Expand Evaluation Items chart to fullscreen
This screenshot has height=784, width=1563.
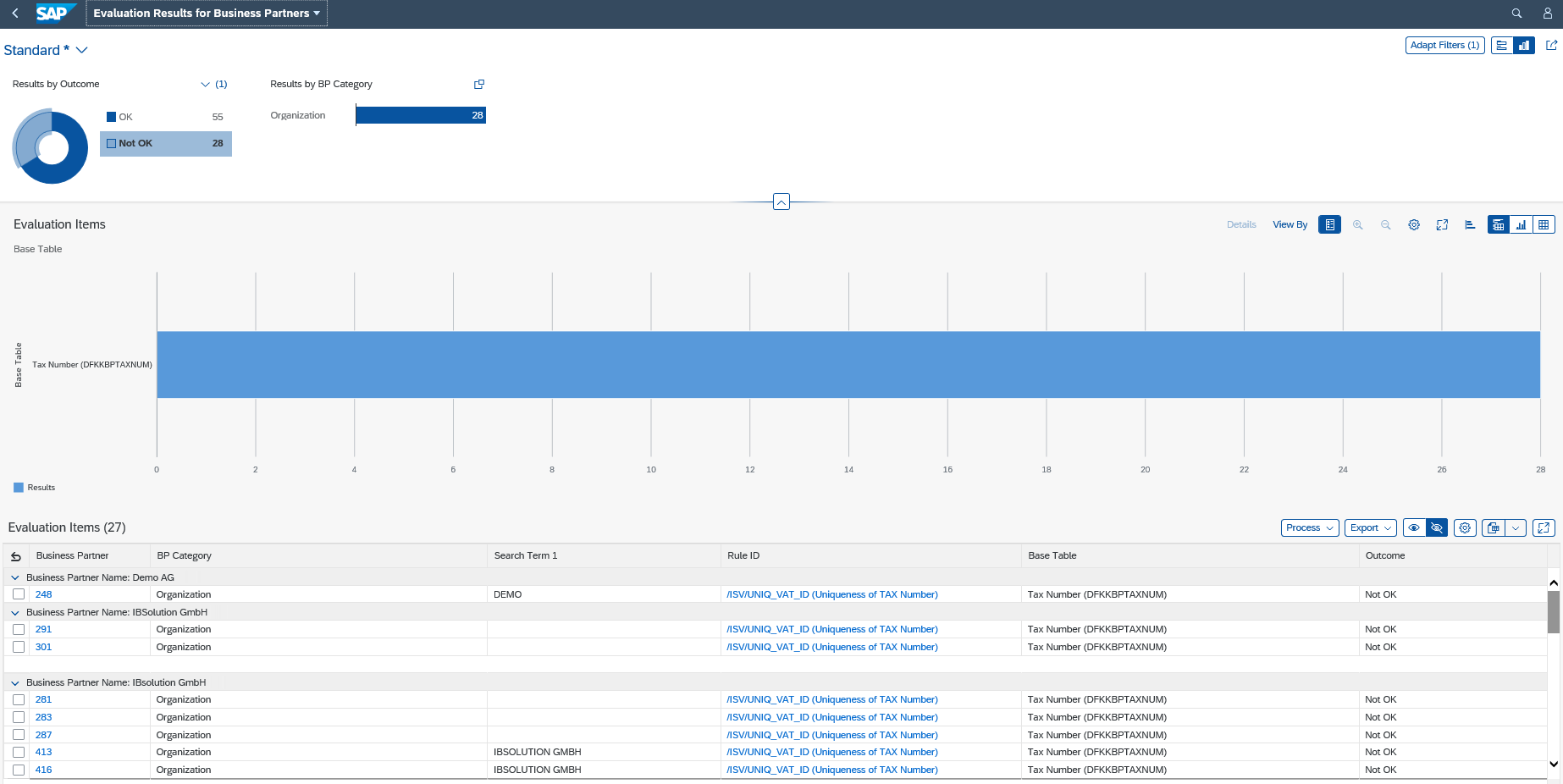pyautogui.click(x=1442, y=224)
